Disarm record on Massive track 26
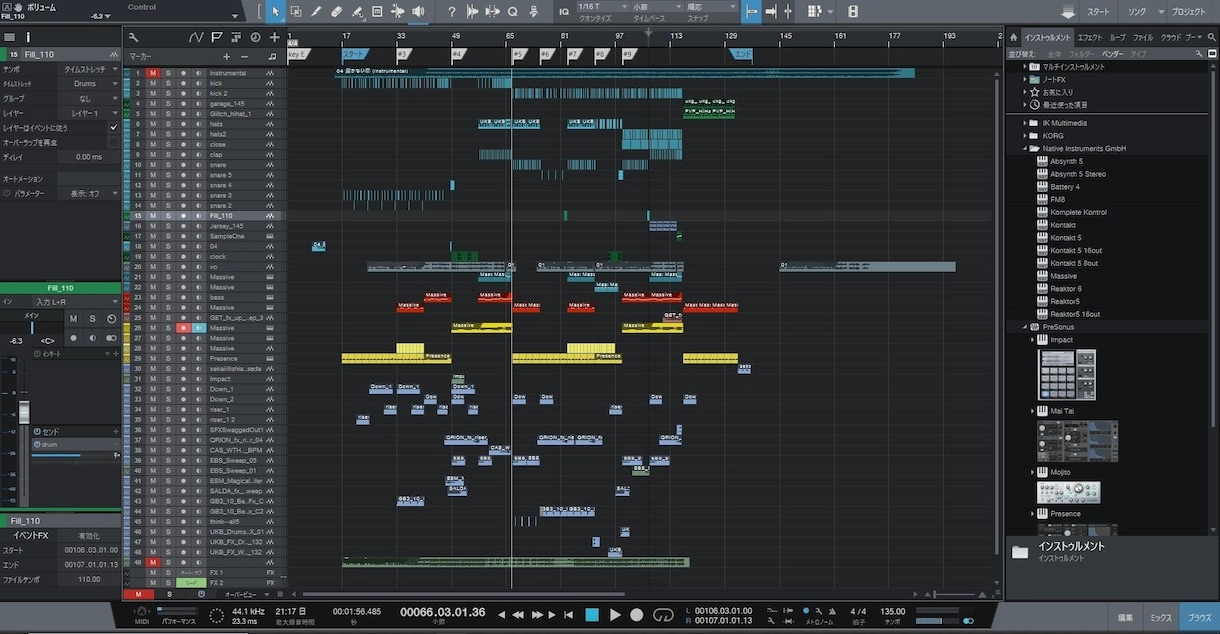Image resolution: width=1220 pixels, height=634 pixels. click(x=182, y=328)
